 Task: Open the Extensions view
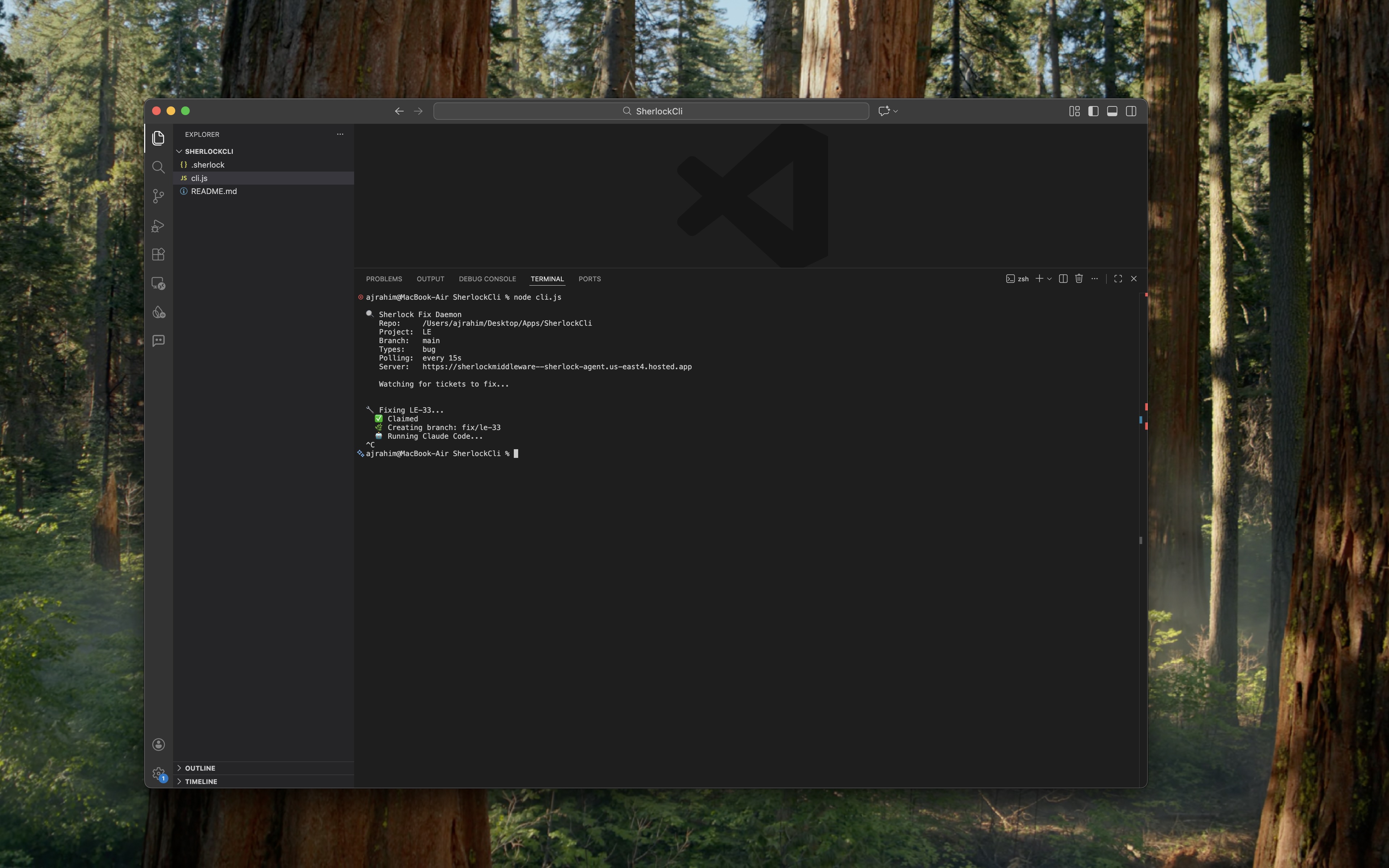coord(159,254)
